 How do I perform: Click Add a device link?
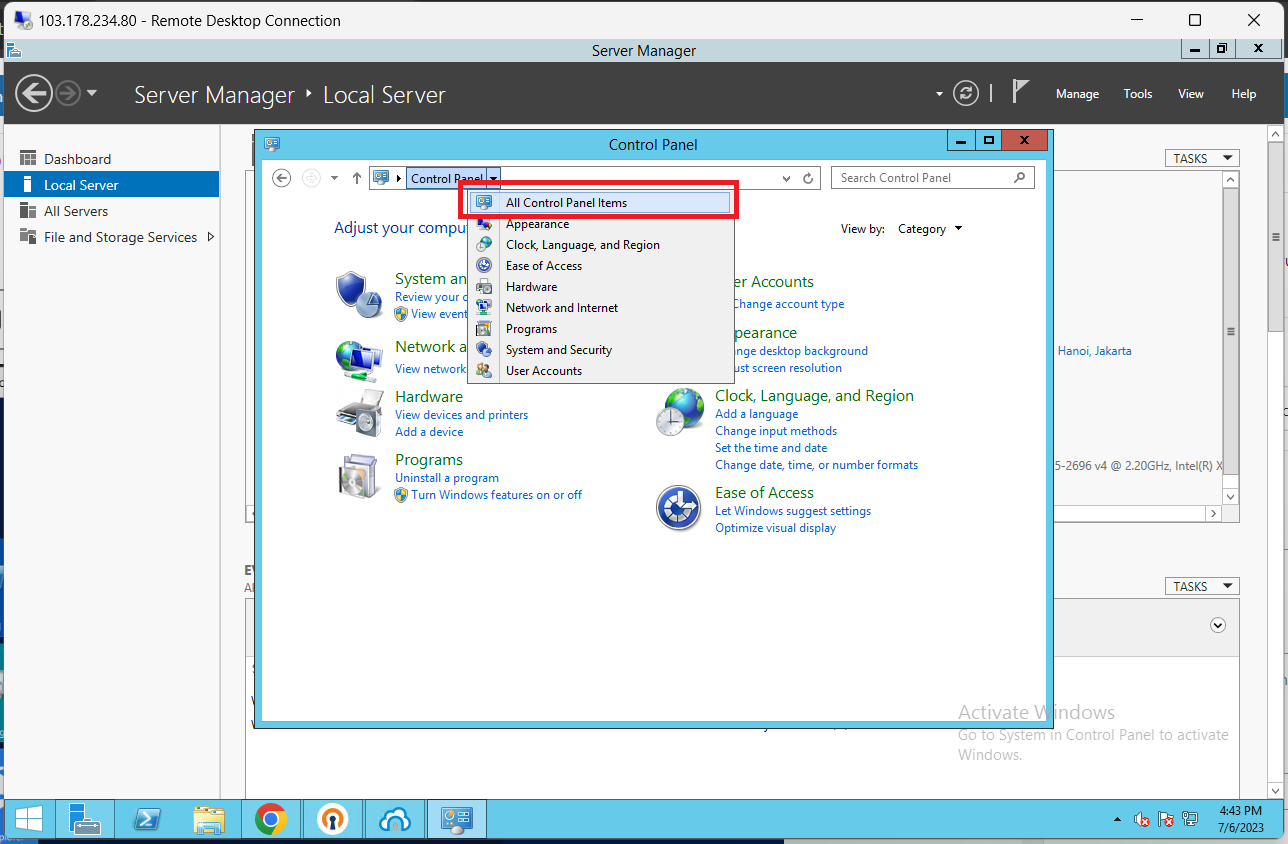pos(429,432)
